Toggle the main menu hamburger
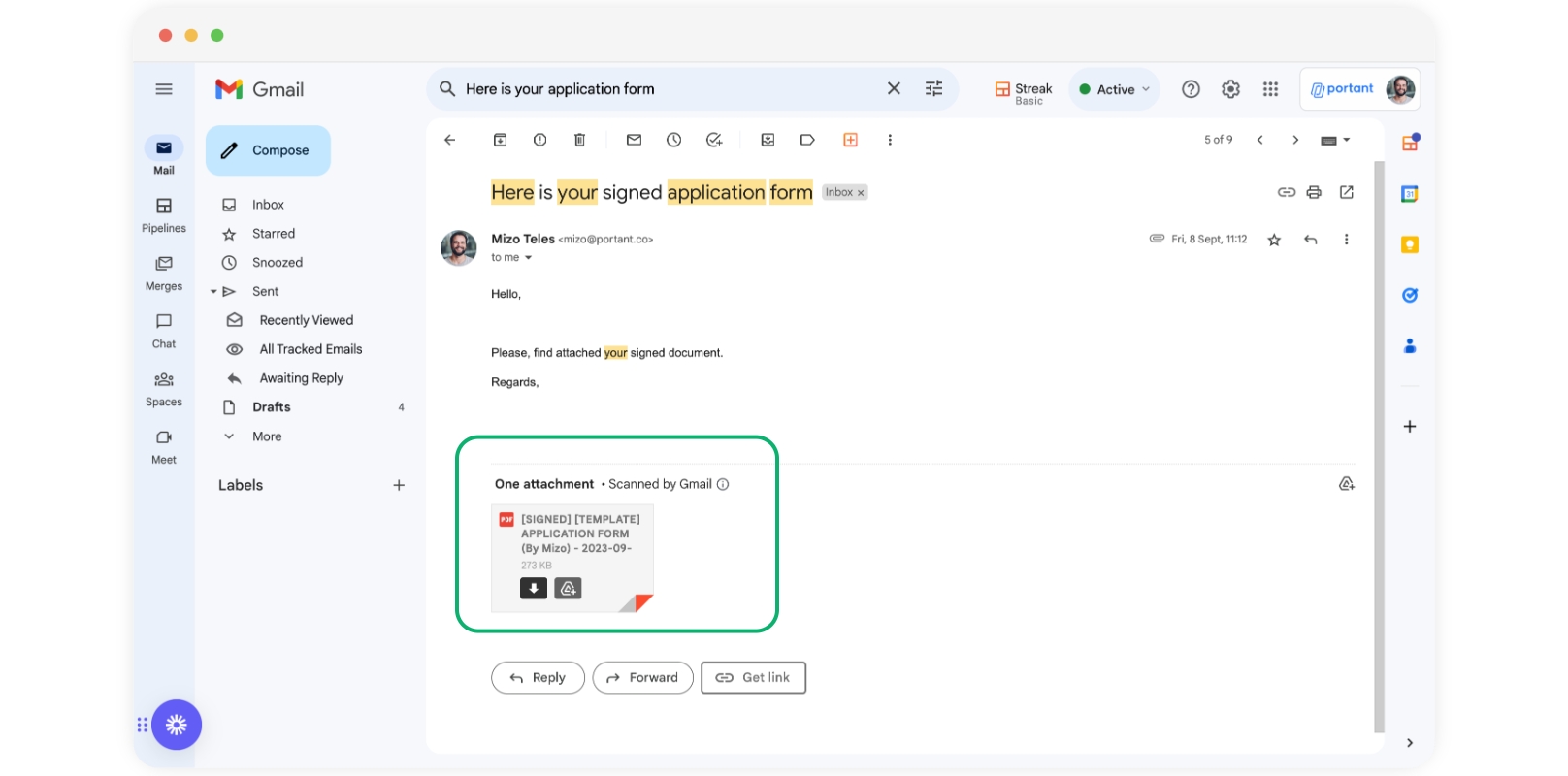This screenshot has width=1568, height=776. (164, 89)
